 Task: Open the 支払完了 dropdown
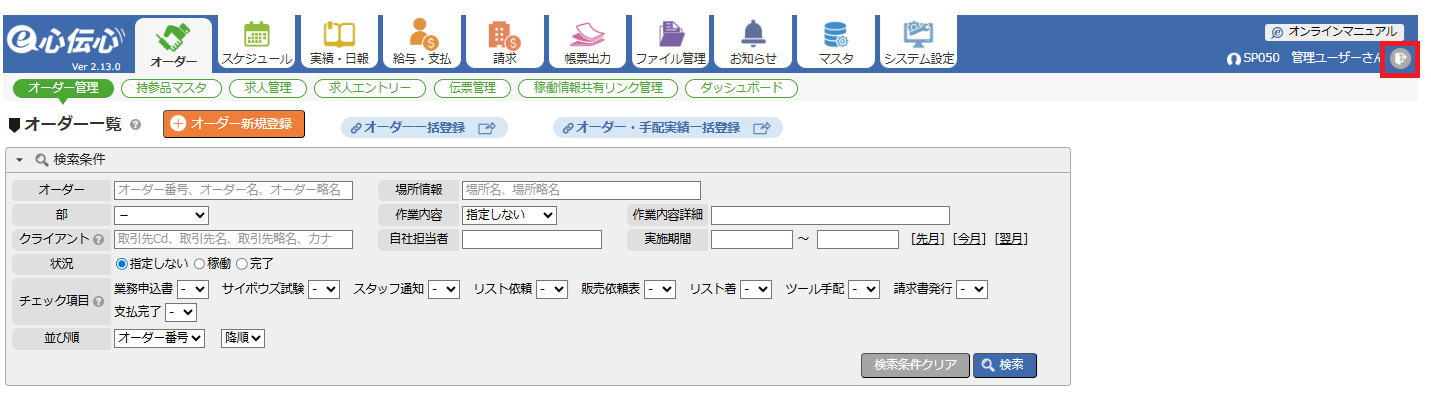(x=181, y=312)
